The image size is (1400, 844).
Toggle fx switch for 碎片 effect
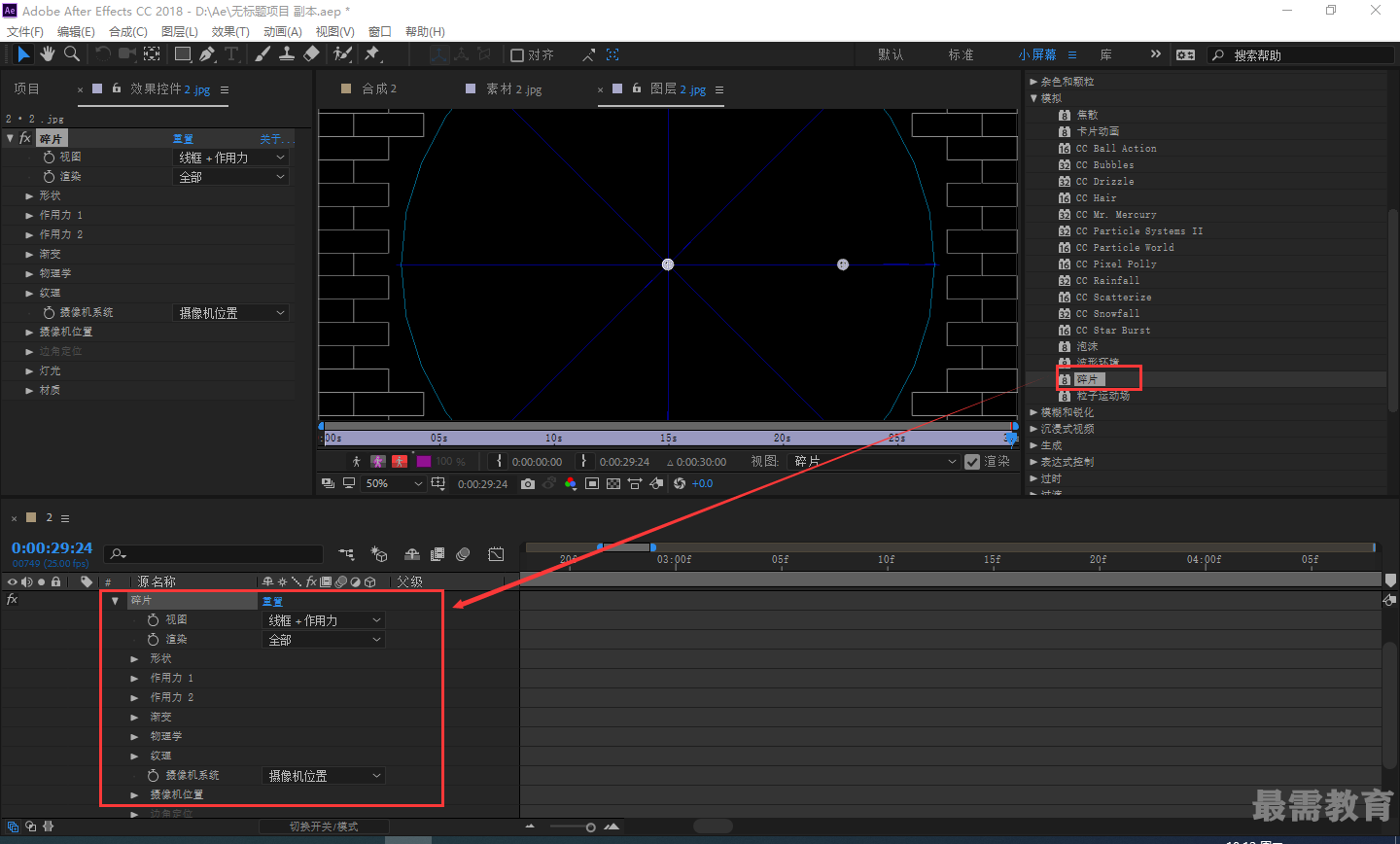pyautogui.click(x=25, y=138)
